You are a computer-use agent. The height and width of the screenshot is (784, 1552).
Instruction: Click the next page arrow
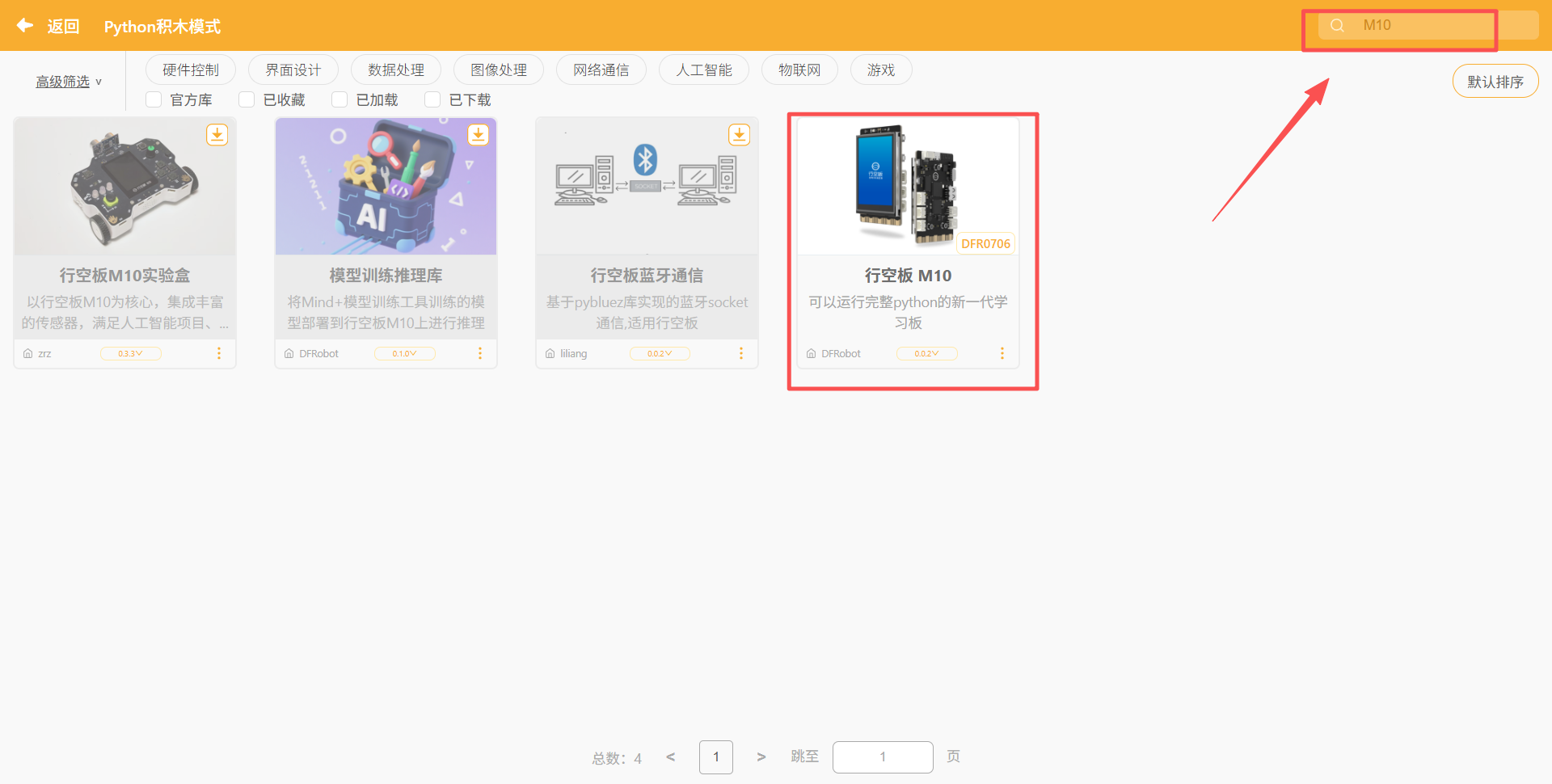coord(761,757)
